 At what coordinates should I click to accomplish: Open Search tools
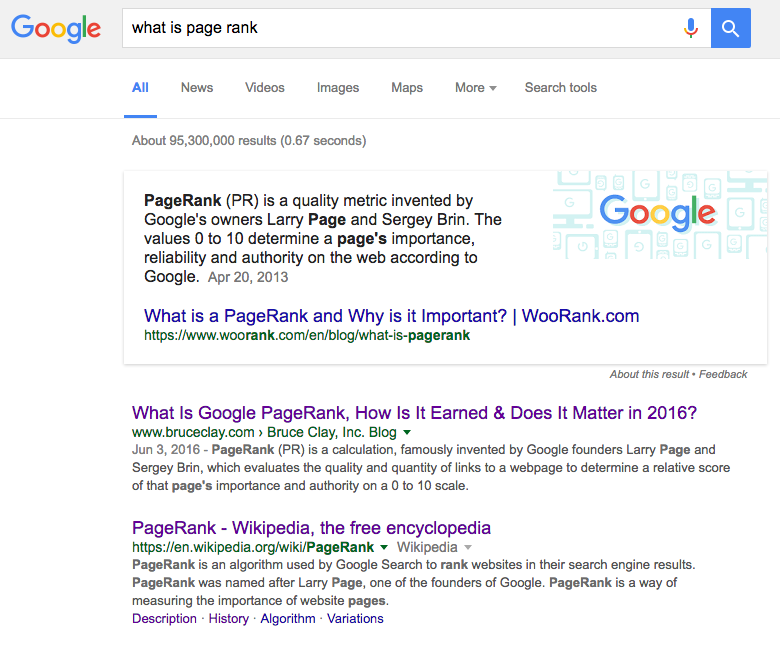[561, 88]
